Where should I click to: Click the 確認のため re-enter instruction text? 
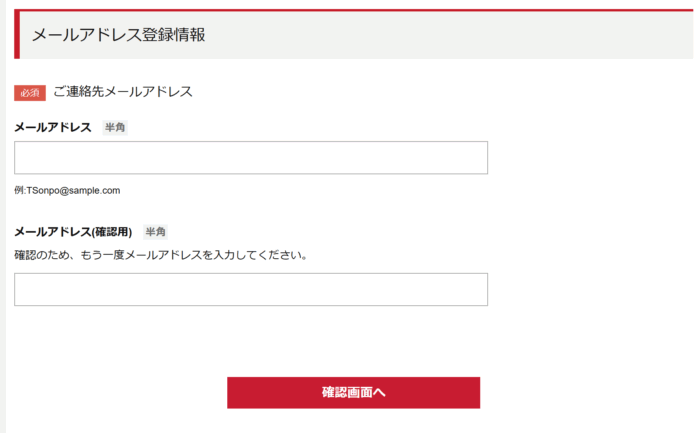(160, 255)
